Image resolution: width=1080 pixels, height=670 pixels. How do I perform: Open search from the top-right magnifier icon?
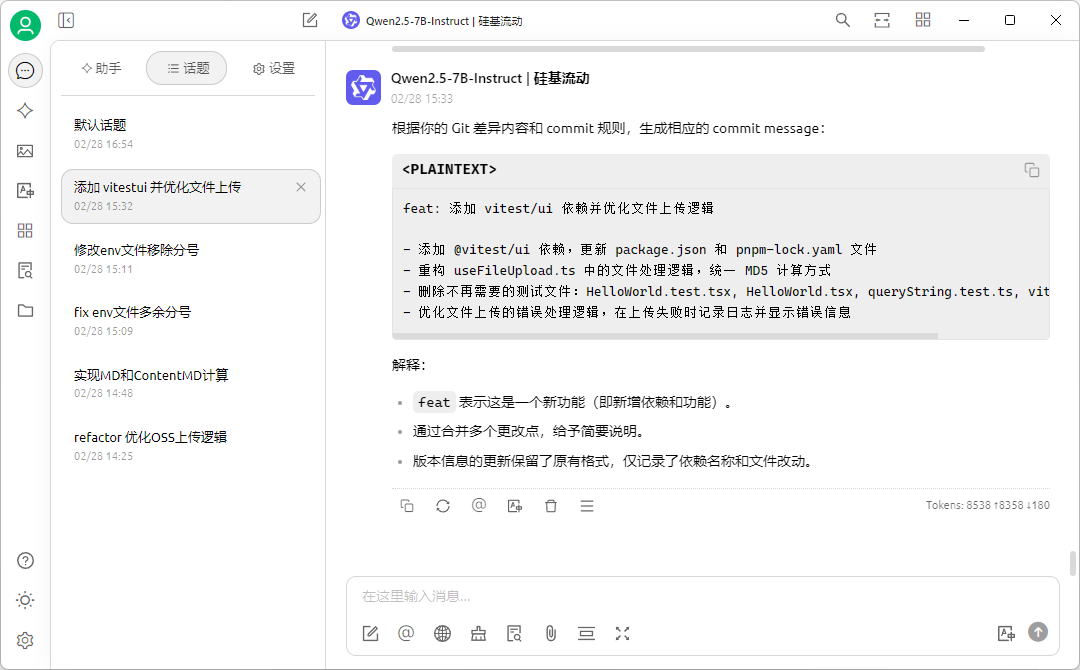[x=843, y=20]
